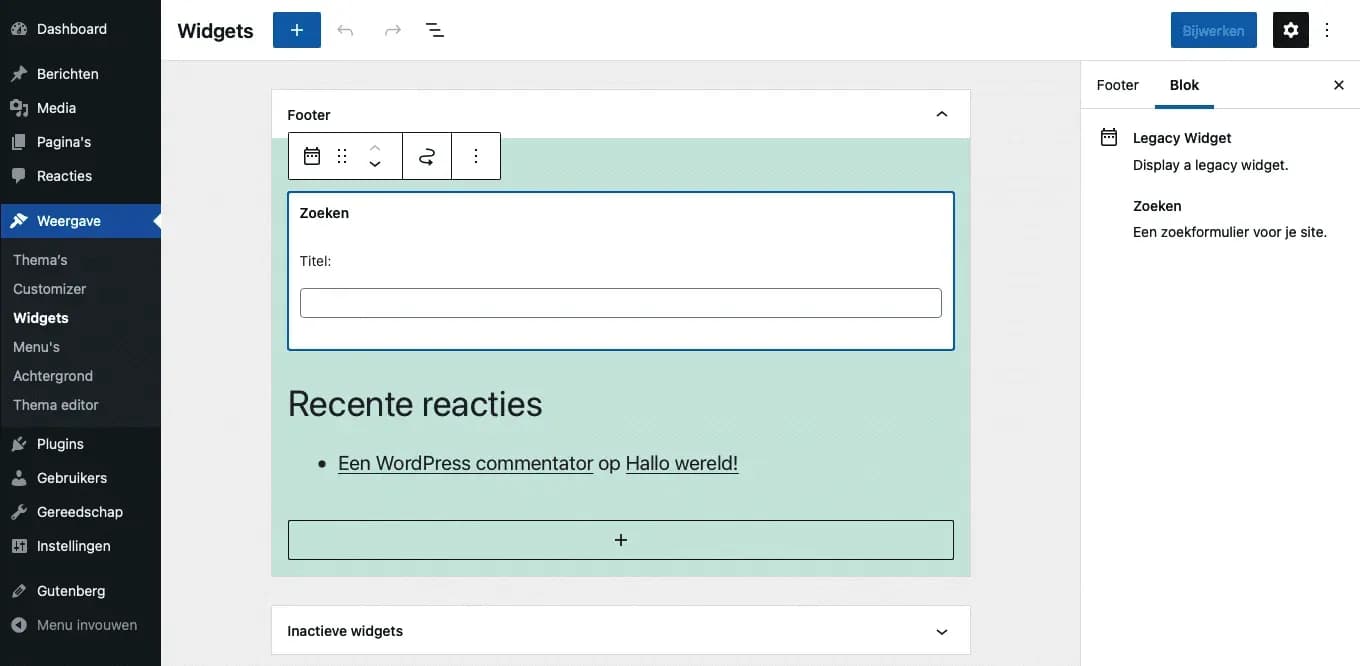Open Menu's submenu item
Image resolution: width=1360 pixels, height=666 pixels.
(37, 347)
